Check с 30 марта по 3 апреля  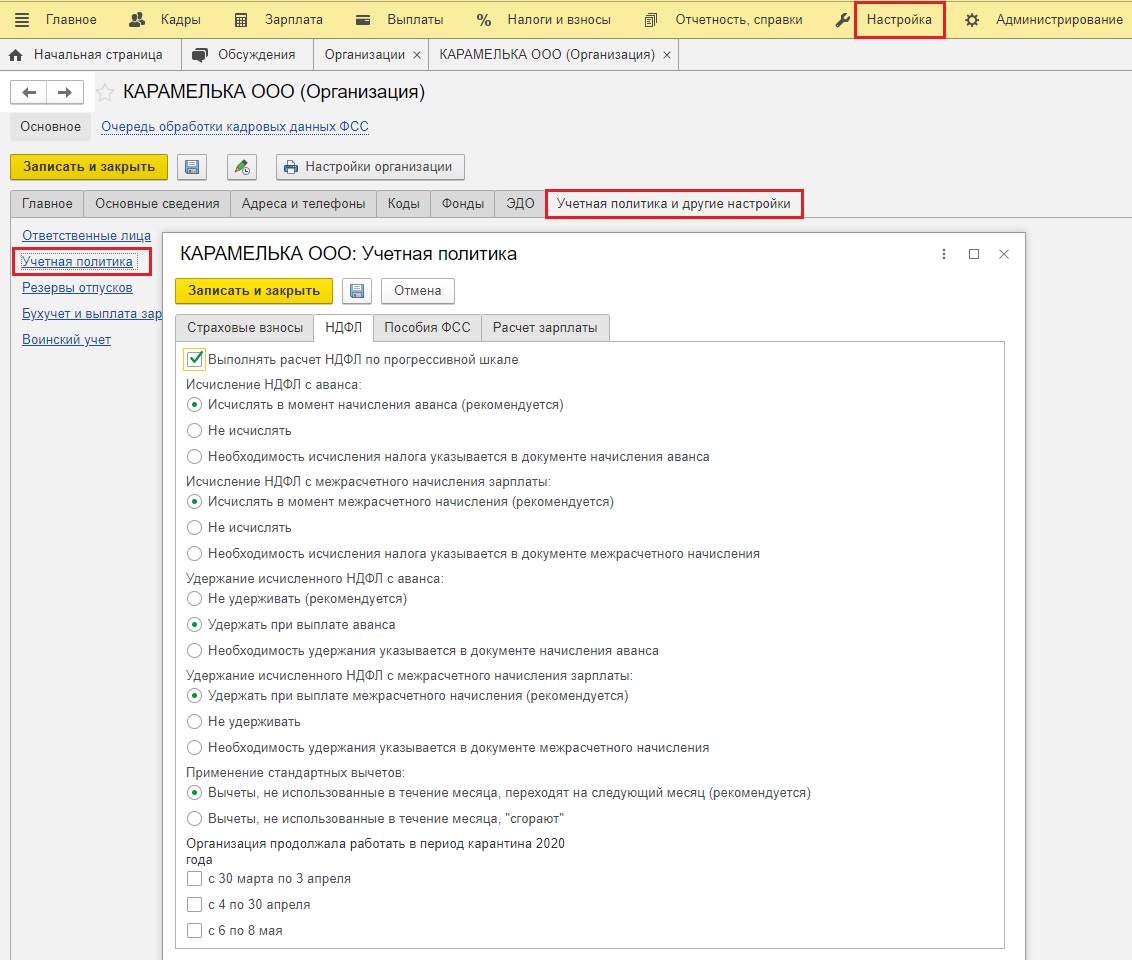[194, 878]
